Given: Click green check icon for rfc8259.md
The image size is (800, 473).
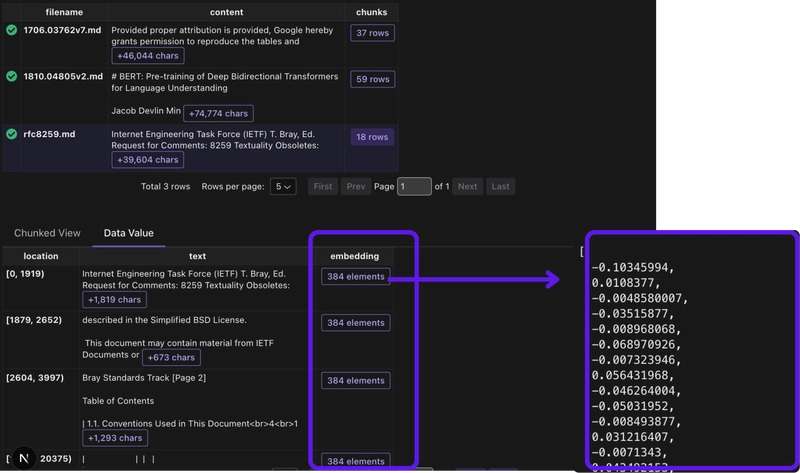Looking at the screenshot, I should 11,134.
